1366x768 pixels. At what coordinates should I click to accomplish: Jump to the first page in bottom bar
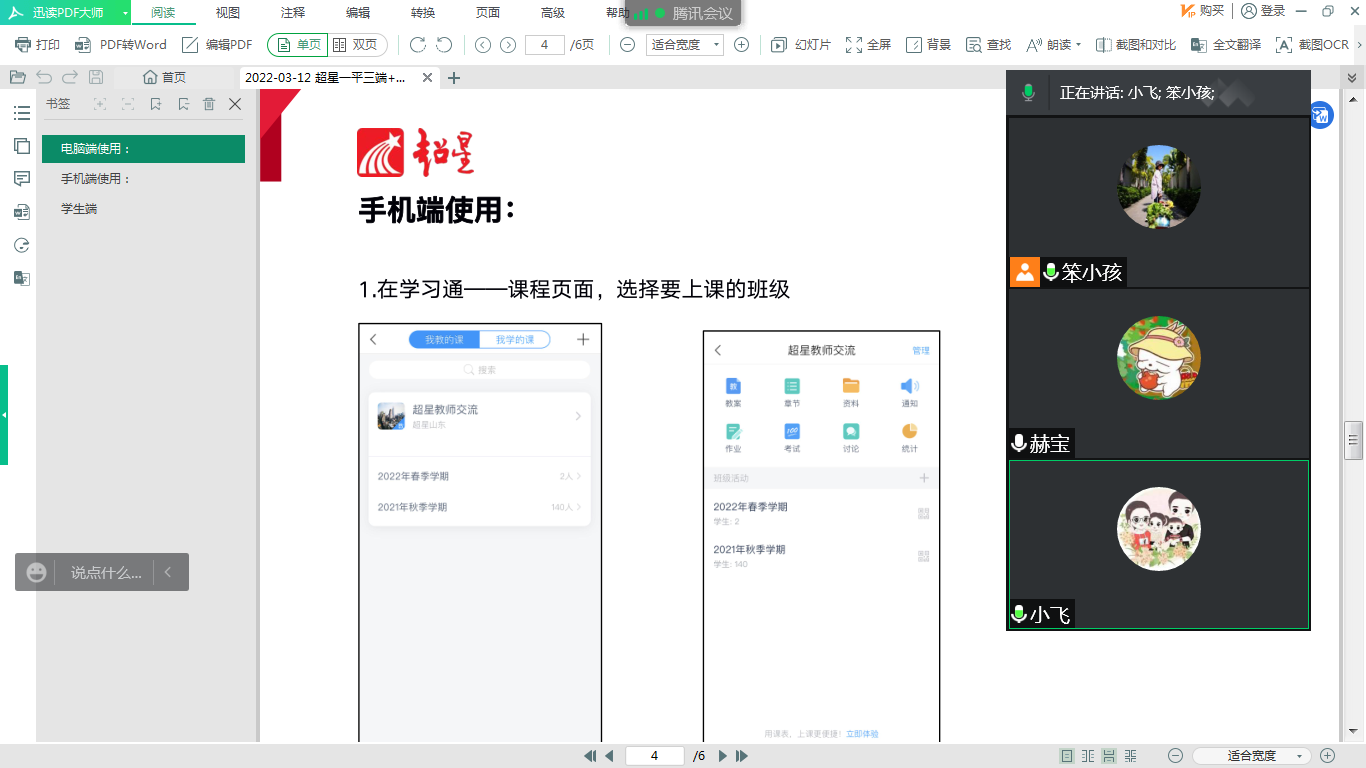(x=590, y=756)
